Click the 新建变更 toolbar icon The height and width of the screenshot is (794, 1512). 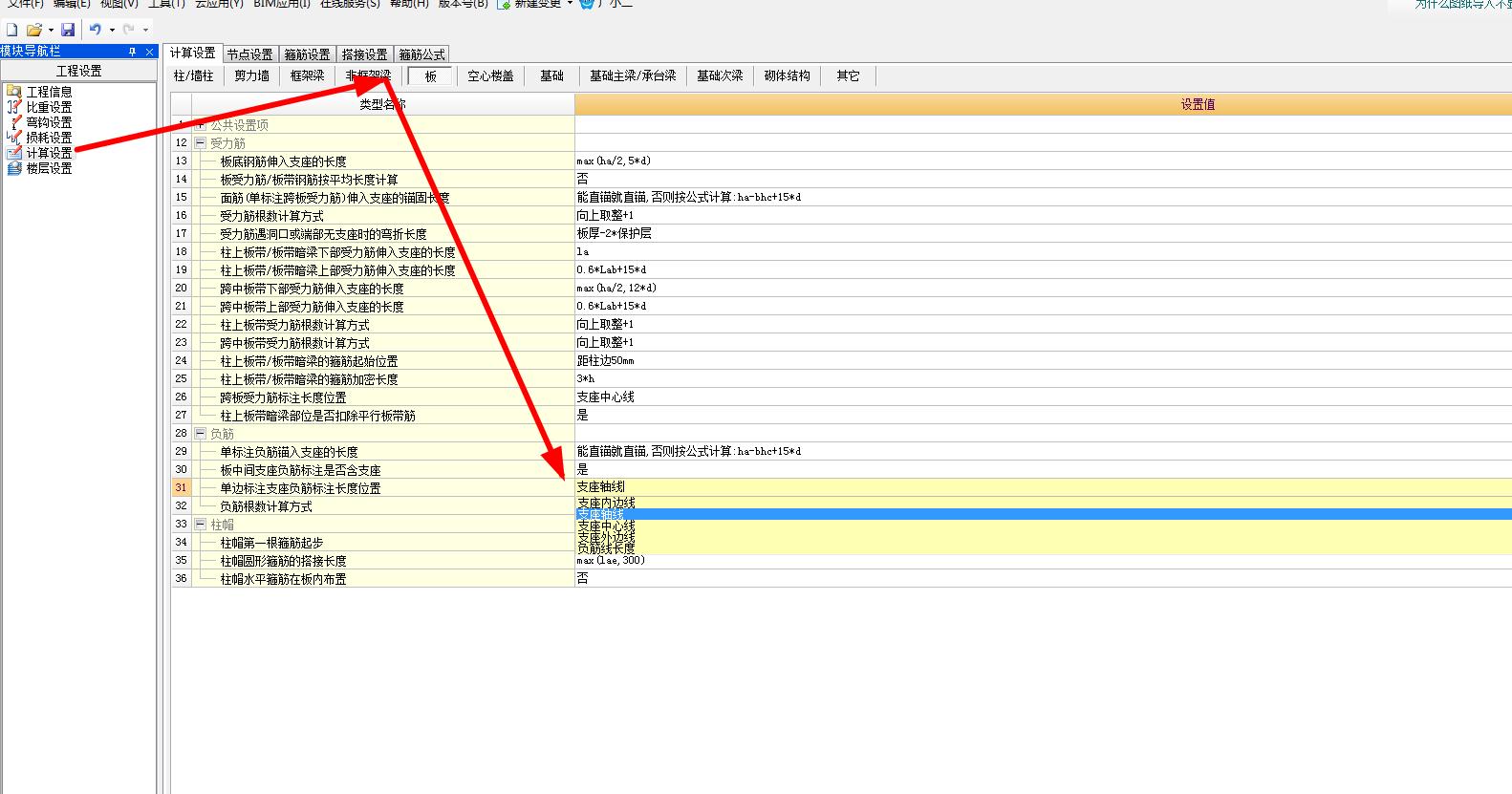[503, 4]
